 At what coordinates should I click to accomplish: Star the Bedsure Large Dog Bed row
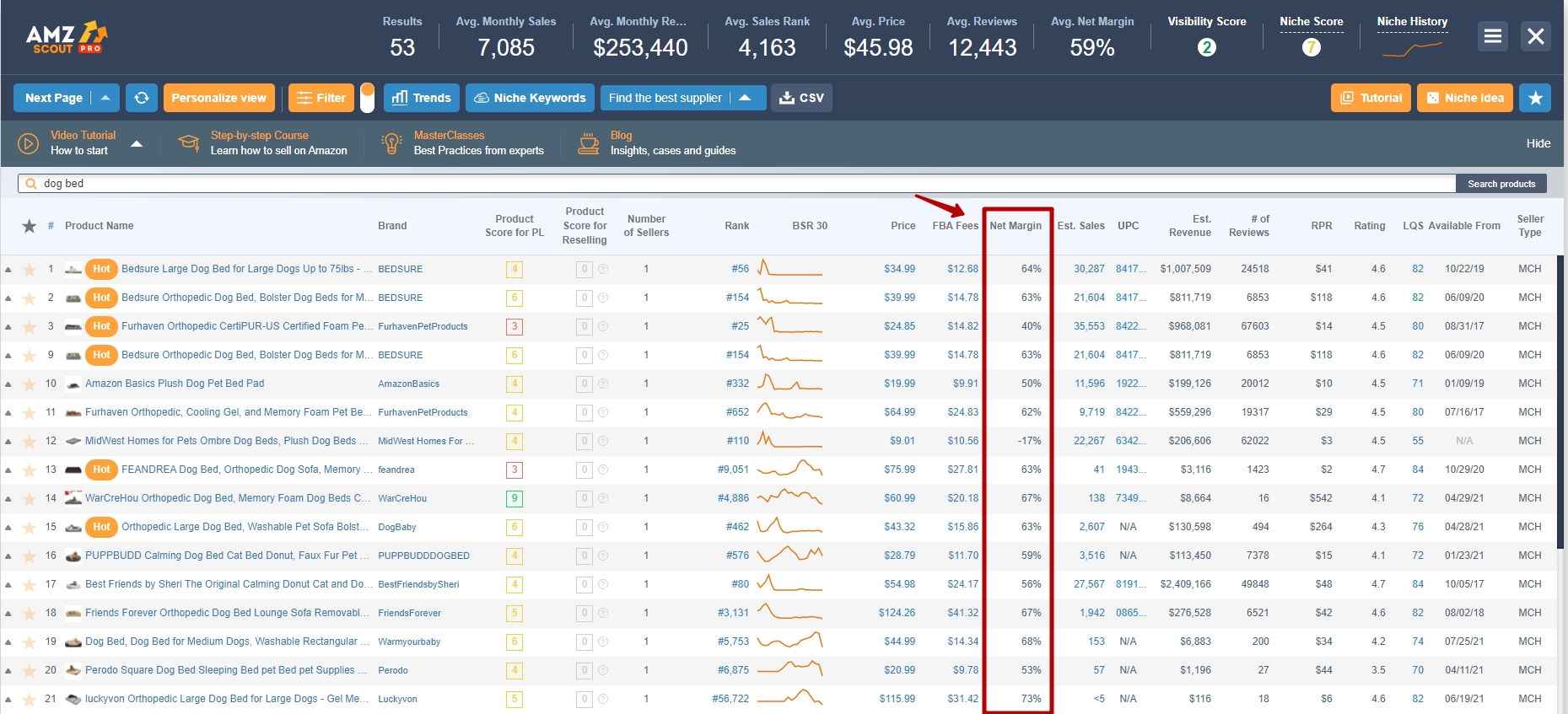tap(30, 270)
